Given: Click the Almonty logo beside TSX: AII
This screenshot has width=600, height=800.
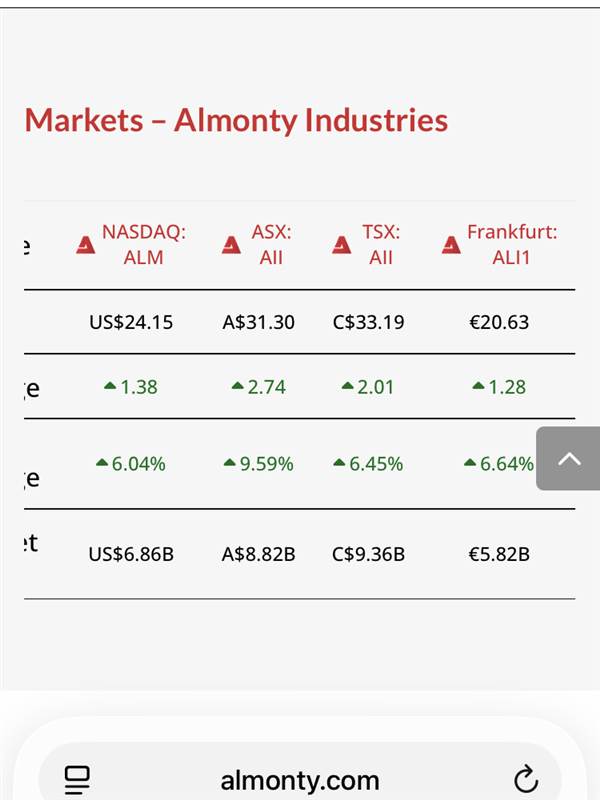Looking at the screenshot, I should [342, 245].
